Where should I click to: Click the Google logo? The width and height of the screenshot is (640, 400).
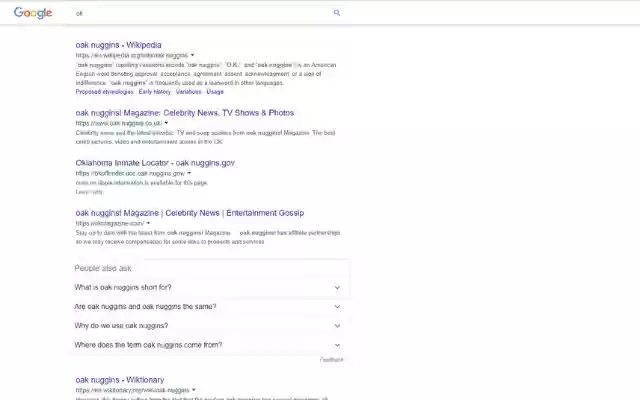tap(33, 13)
